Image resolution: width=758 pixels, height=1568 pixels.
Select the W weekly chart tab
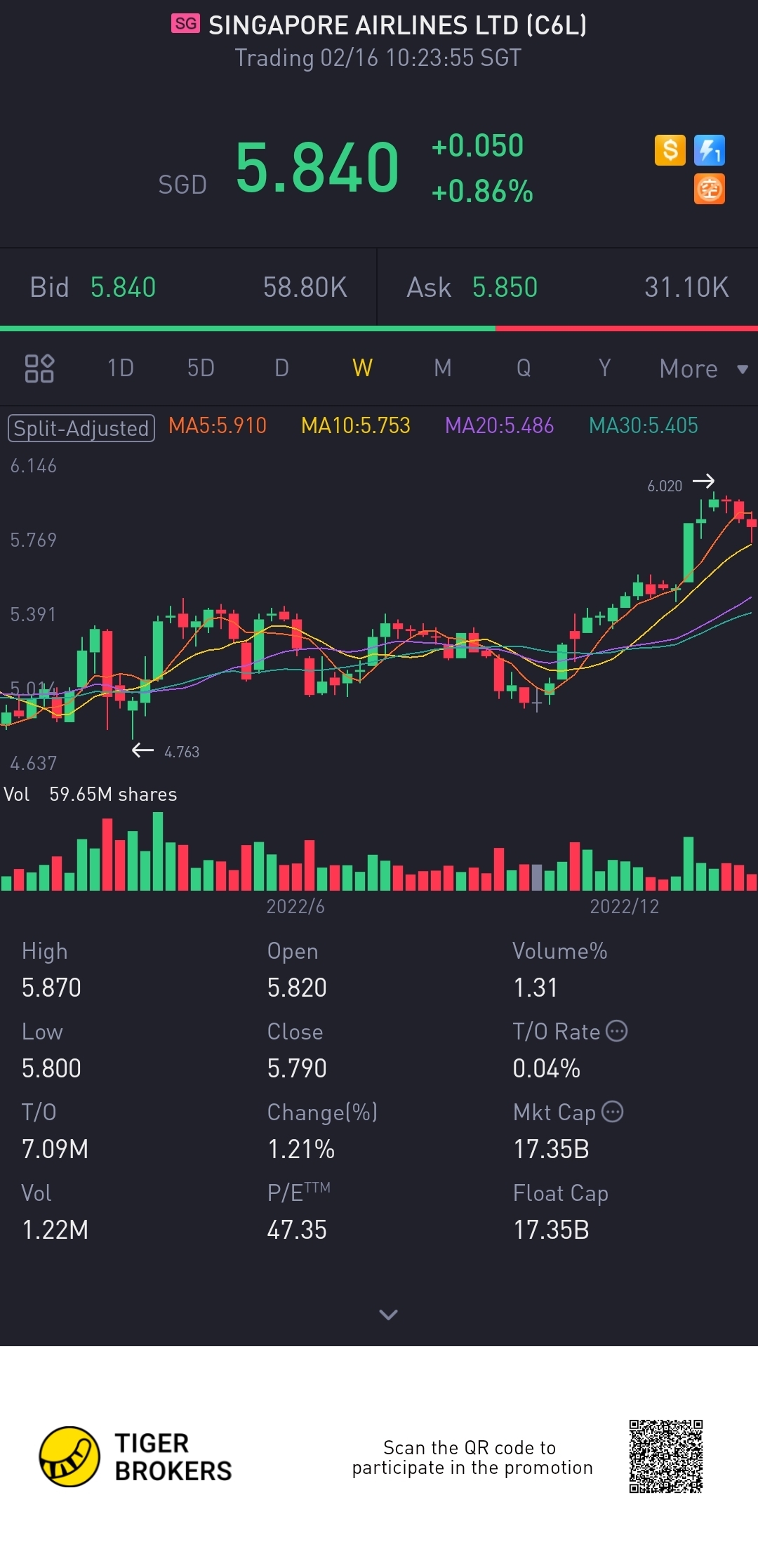[x=362, y=368]
